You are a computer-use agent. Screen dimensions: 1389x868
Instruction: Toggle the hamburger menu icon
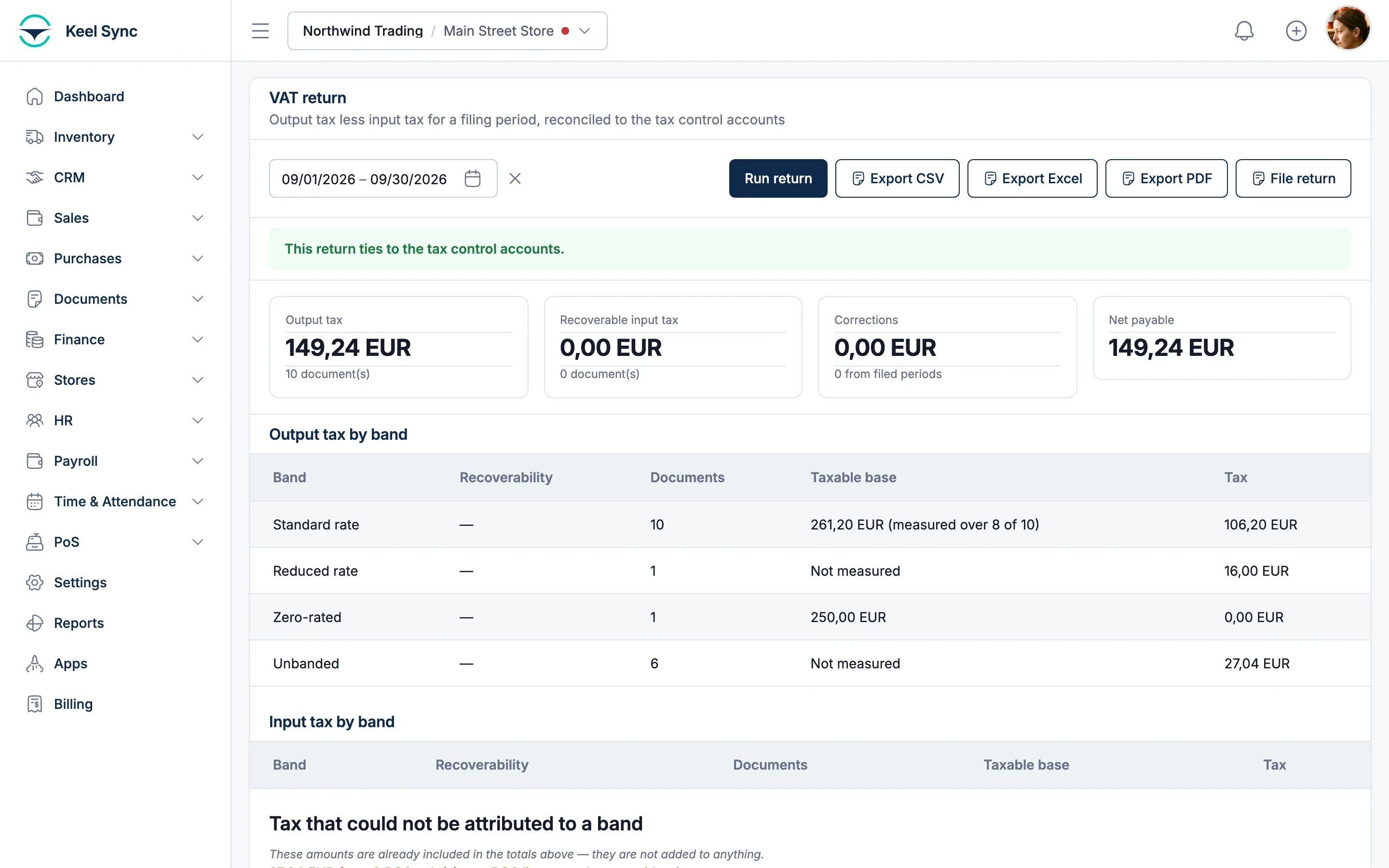(260, 30)
